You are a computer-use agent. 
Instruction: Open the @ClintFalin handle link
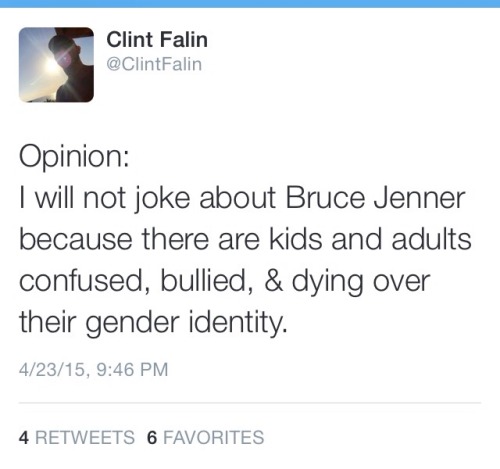(x=154, y=64)
